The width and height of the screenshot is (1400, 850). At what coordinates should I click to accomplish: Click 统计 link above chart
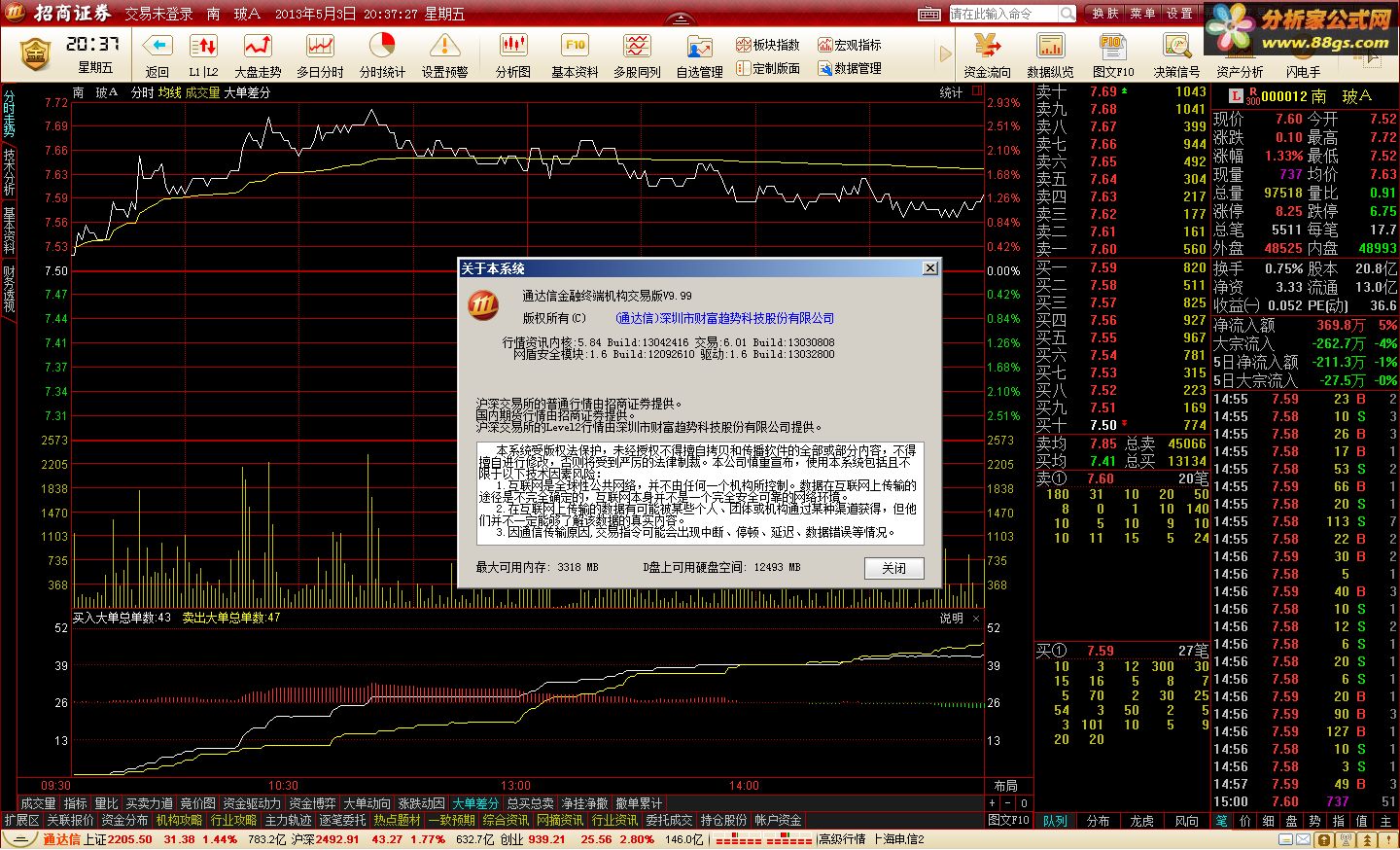point(951,92)
